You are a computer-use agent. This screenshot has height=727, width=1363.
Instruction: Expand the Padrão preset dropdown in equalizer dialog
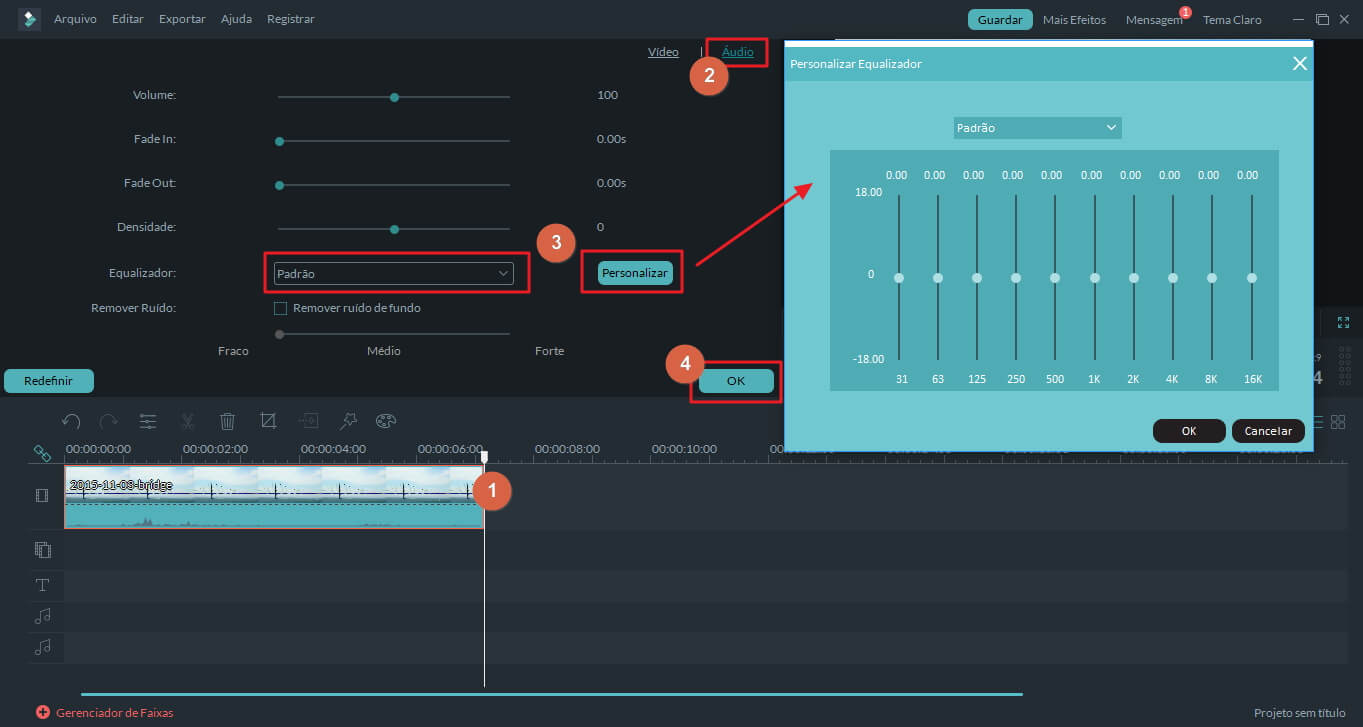tap(1037, 128)
